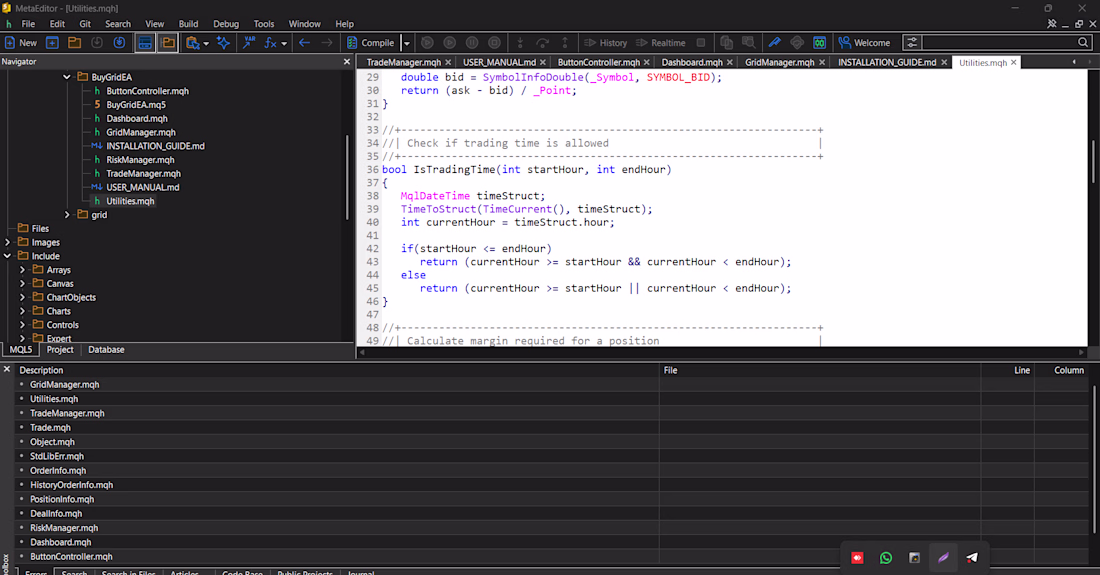Click the WhatsApp tray icon
Image resolution: width=1100 pixels, height=575 pixels.
[x=886, y=557]
